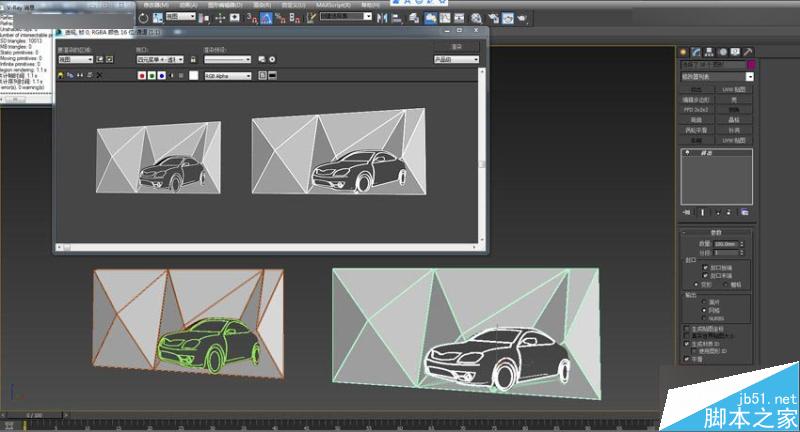Viewport: 800px width, 432px height.
Task: Select the Mesh output radio button
Action: [x=704, y=310]
